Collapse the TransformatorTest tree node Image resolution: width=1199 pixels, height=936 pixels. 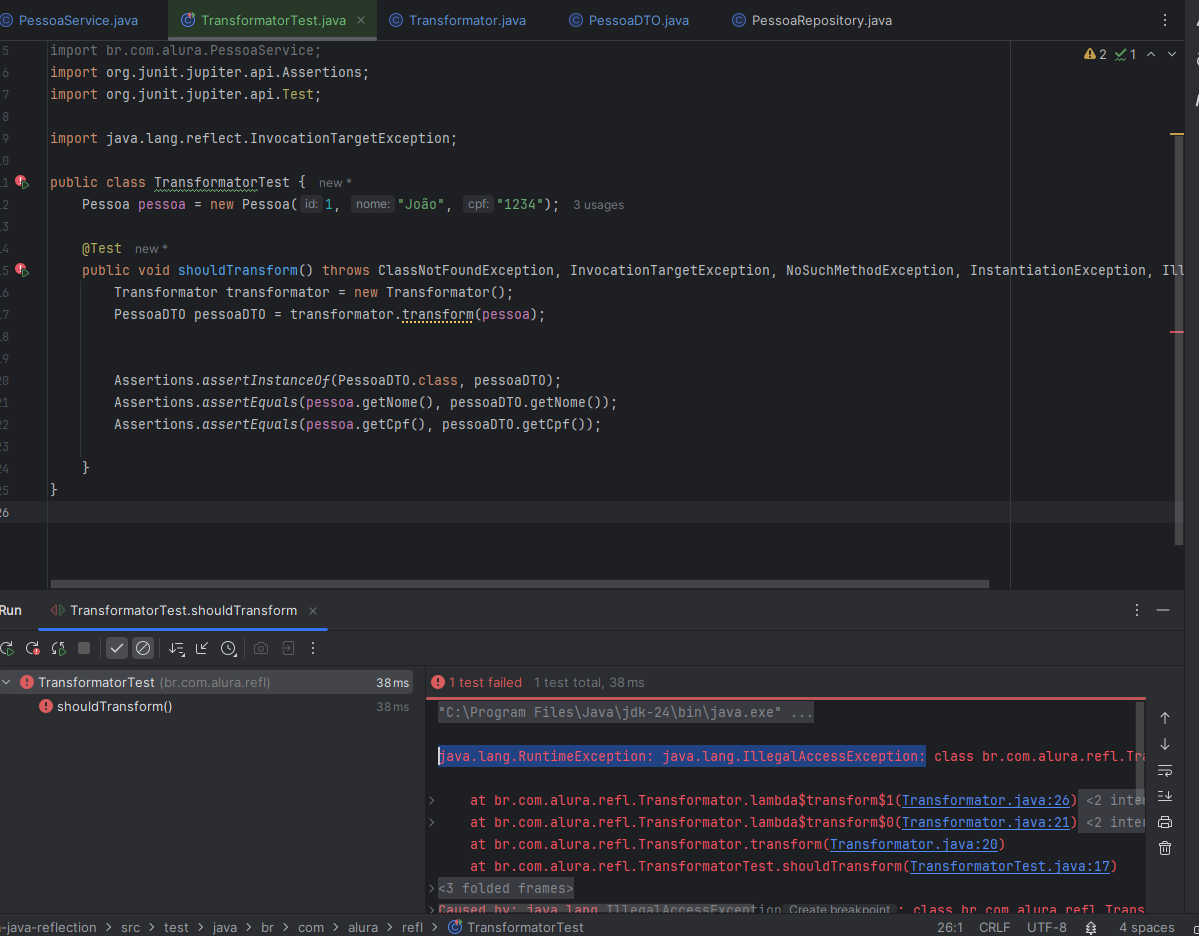tap(6, 682)
